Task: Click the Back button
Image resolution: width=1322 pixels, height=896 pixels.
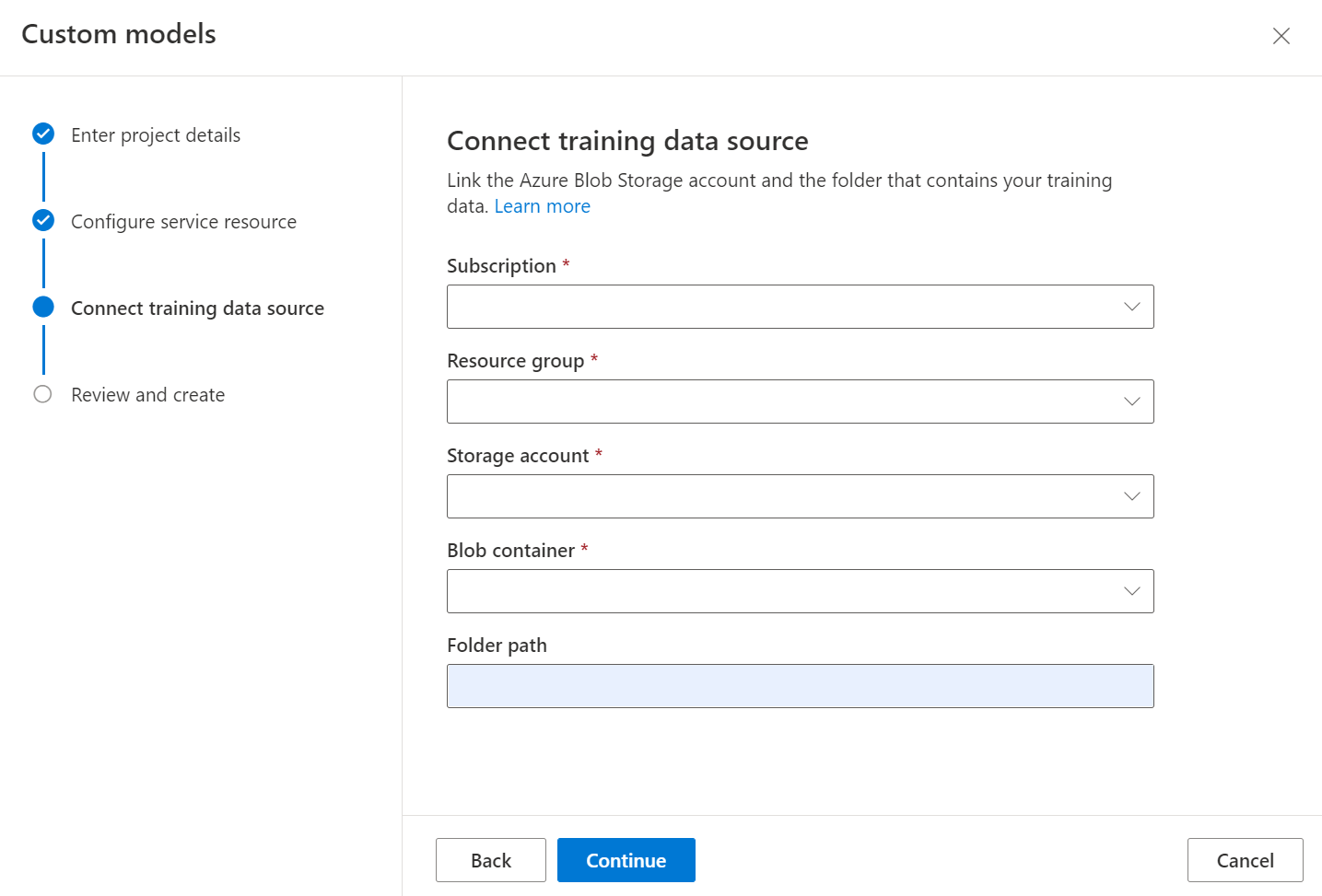Action: tap(490, 860)
